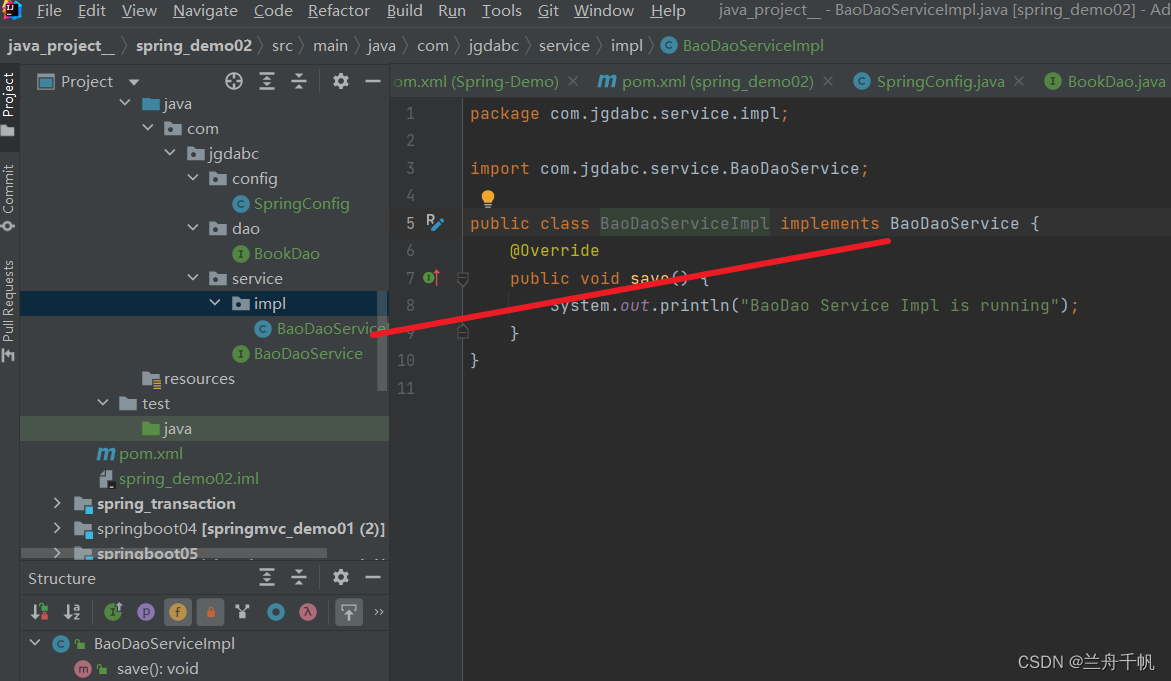The height and width of the screenshot is (681, 1171).
Task: Click Project tree horizontal scrollbar
Action: tap(173, 553)
